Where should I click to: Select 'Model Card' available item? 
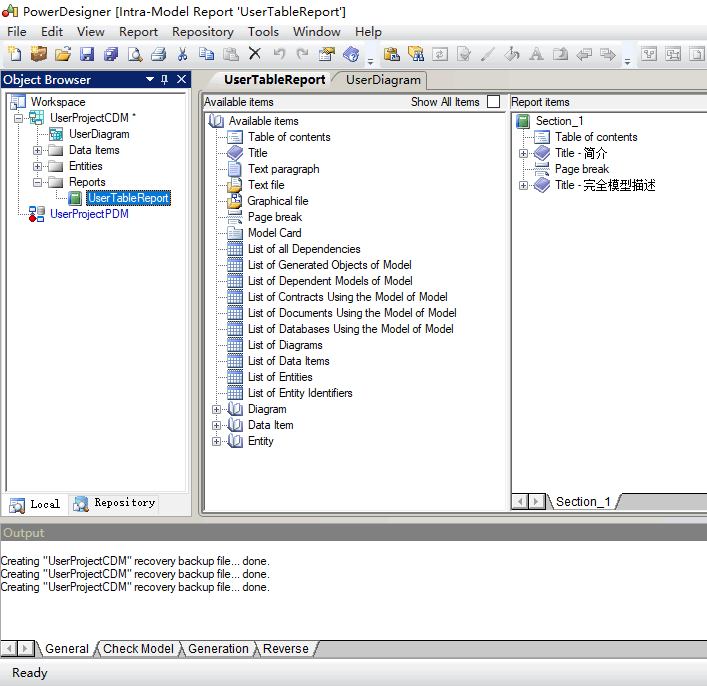[x=275, y=233]
